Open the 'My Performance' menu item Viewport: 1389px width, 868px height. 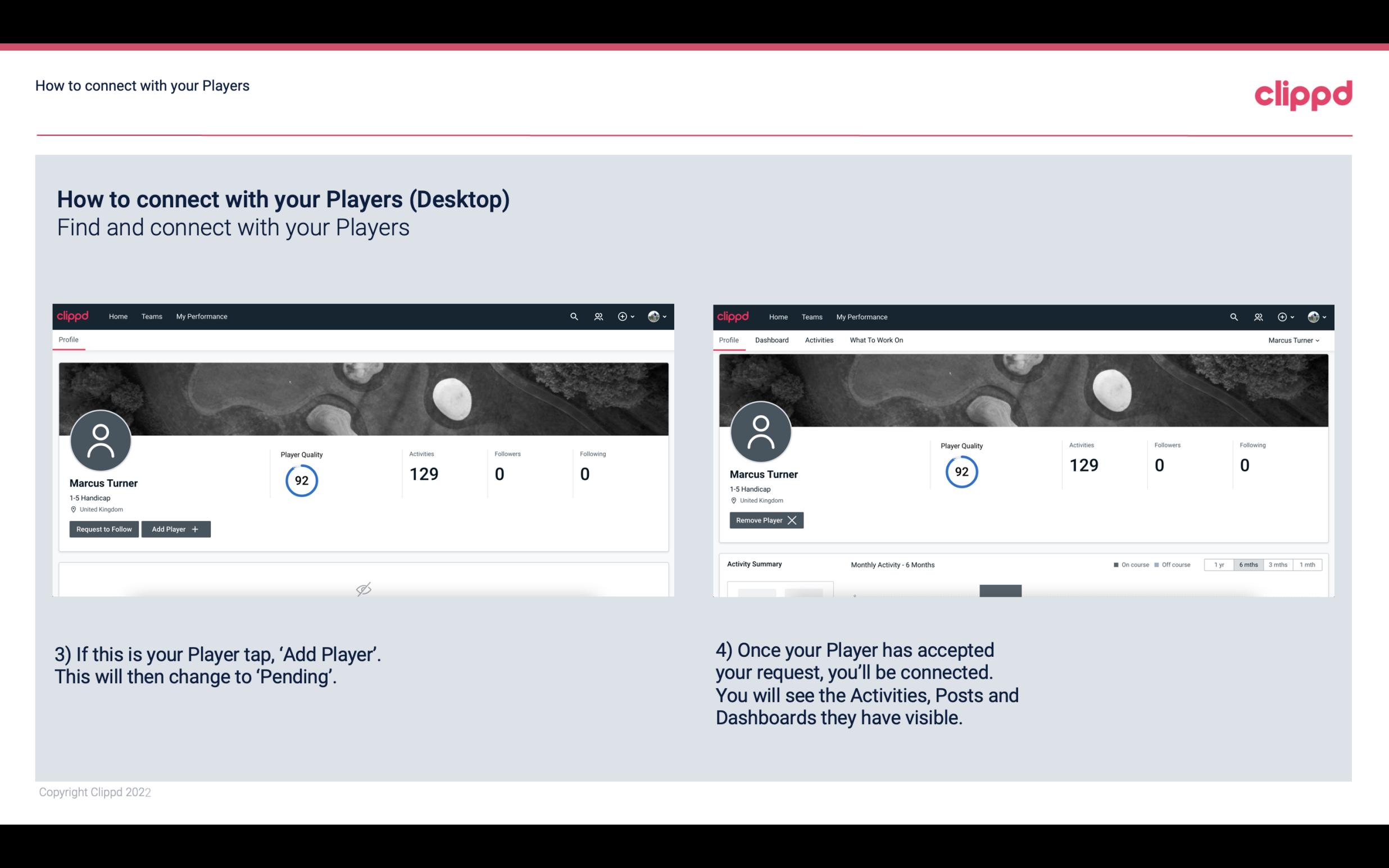point(200,316)
